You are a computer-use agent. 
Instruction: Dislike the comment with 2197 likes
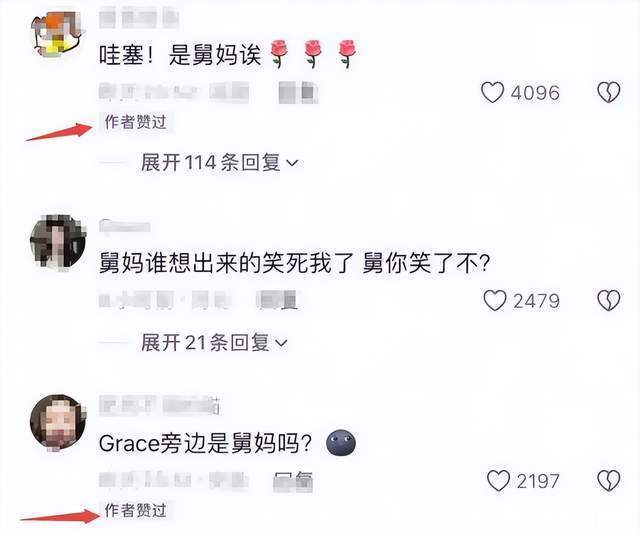[609, 481]
